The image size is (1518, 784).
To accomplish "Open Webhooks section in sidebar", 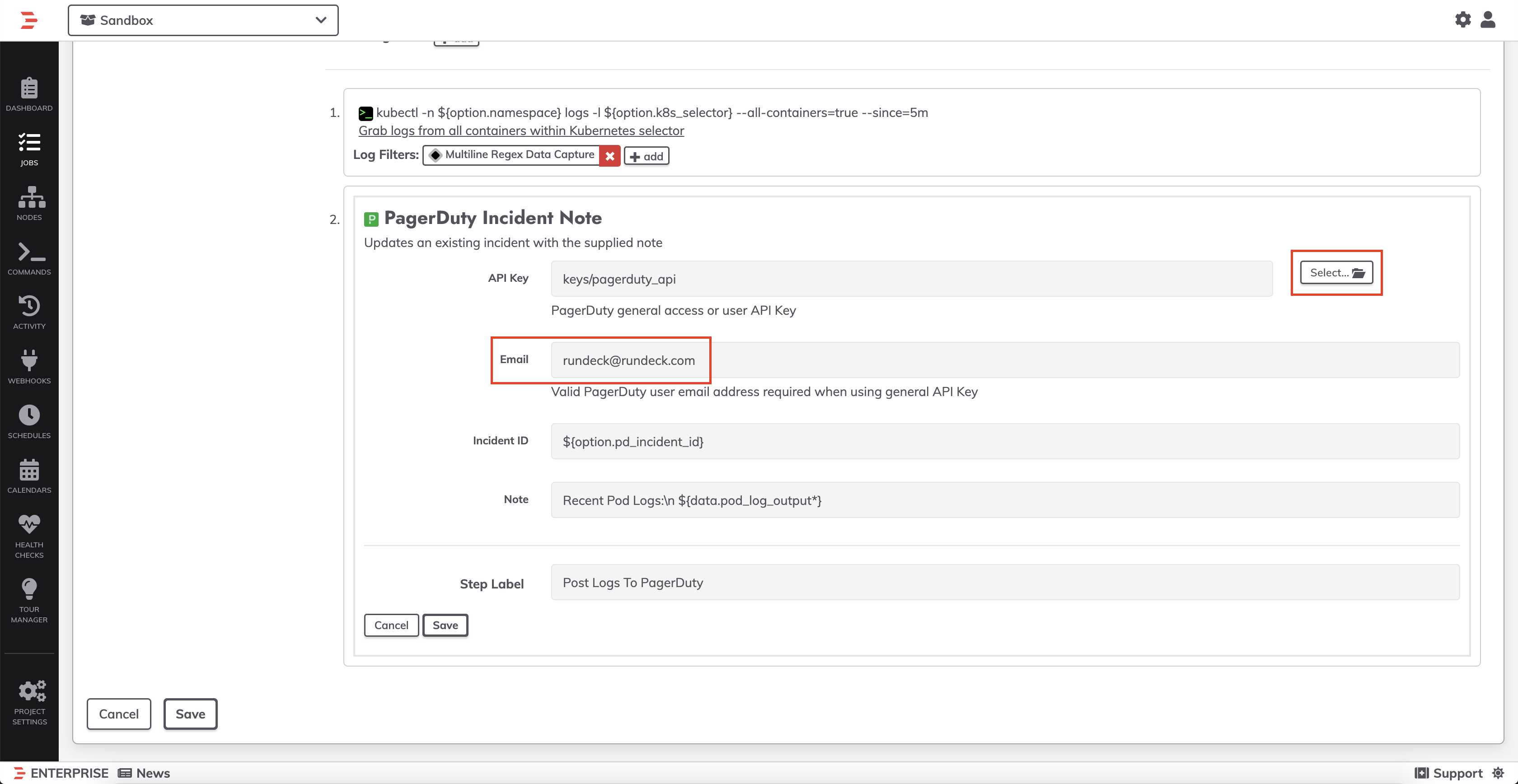I will (29, 368).
